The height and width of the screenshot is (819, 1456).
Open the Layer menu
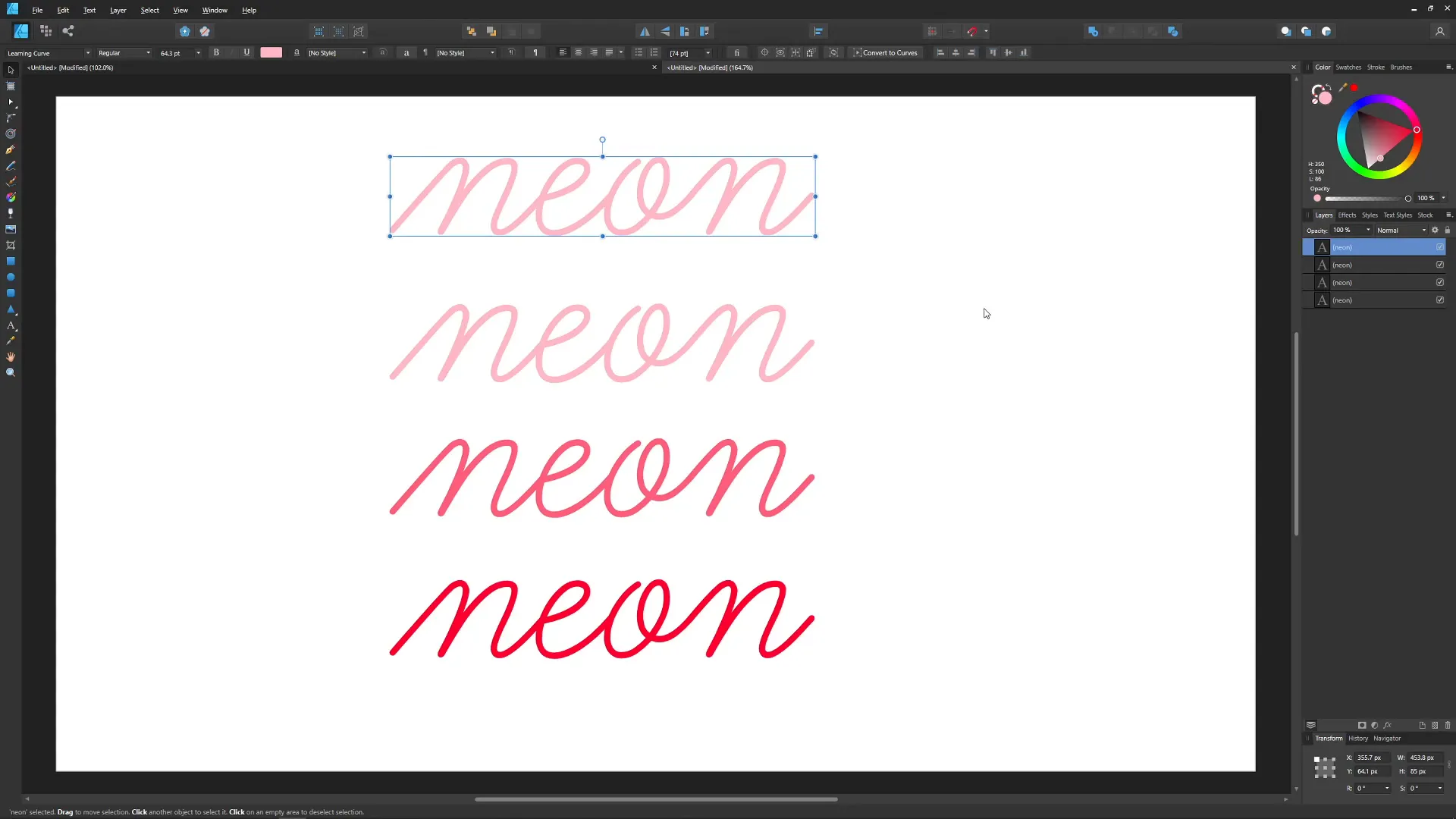(x=118, y=10)
